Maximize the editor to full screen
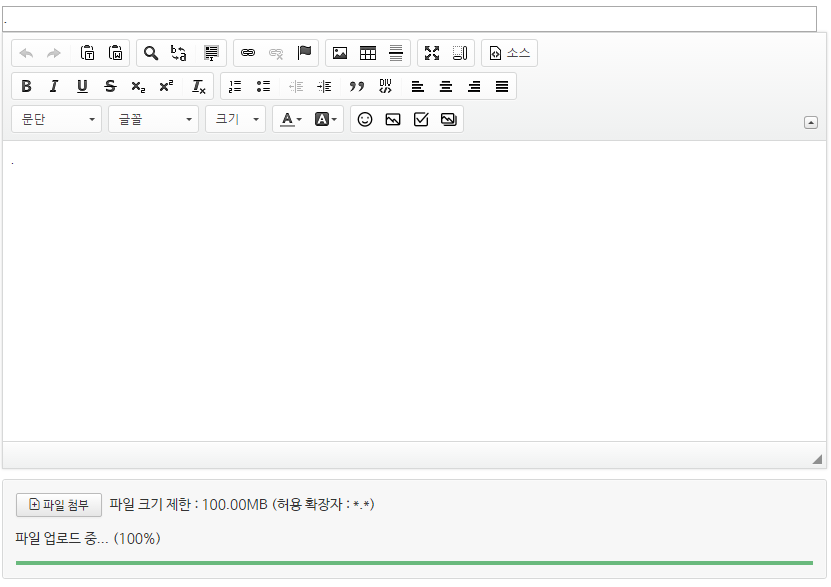Viewport: 831px width, 587px height. pyautogui.click(x=432, y=53)
